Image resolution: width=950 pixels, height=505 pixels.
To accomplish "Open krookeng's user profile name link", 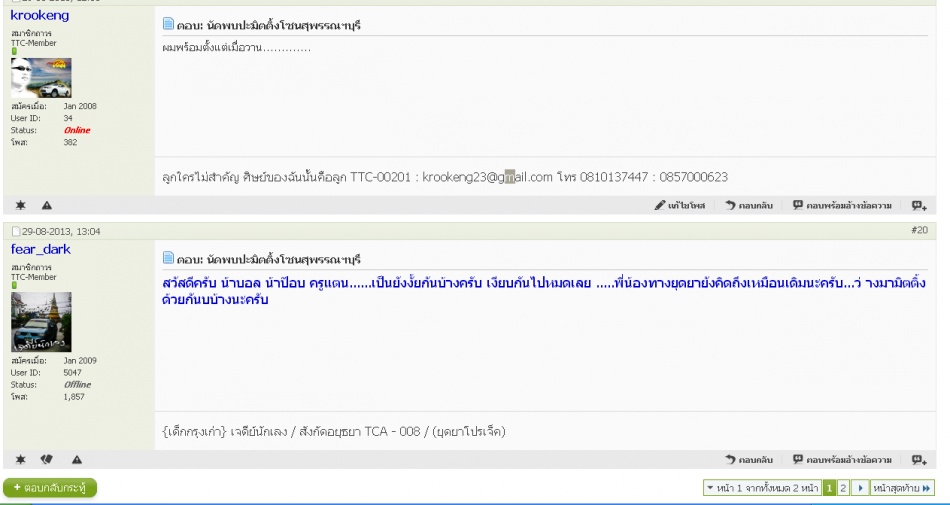I will 40,16.
